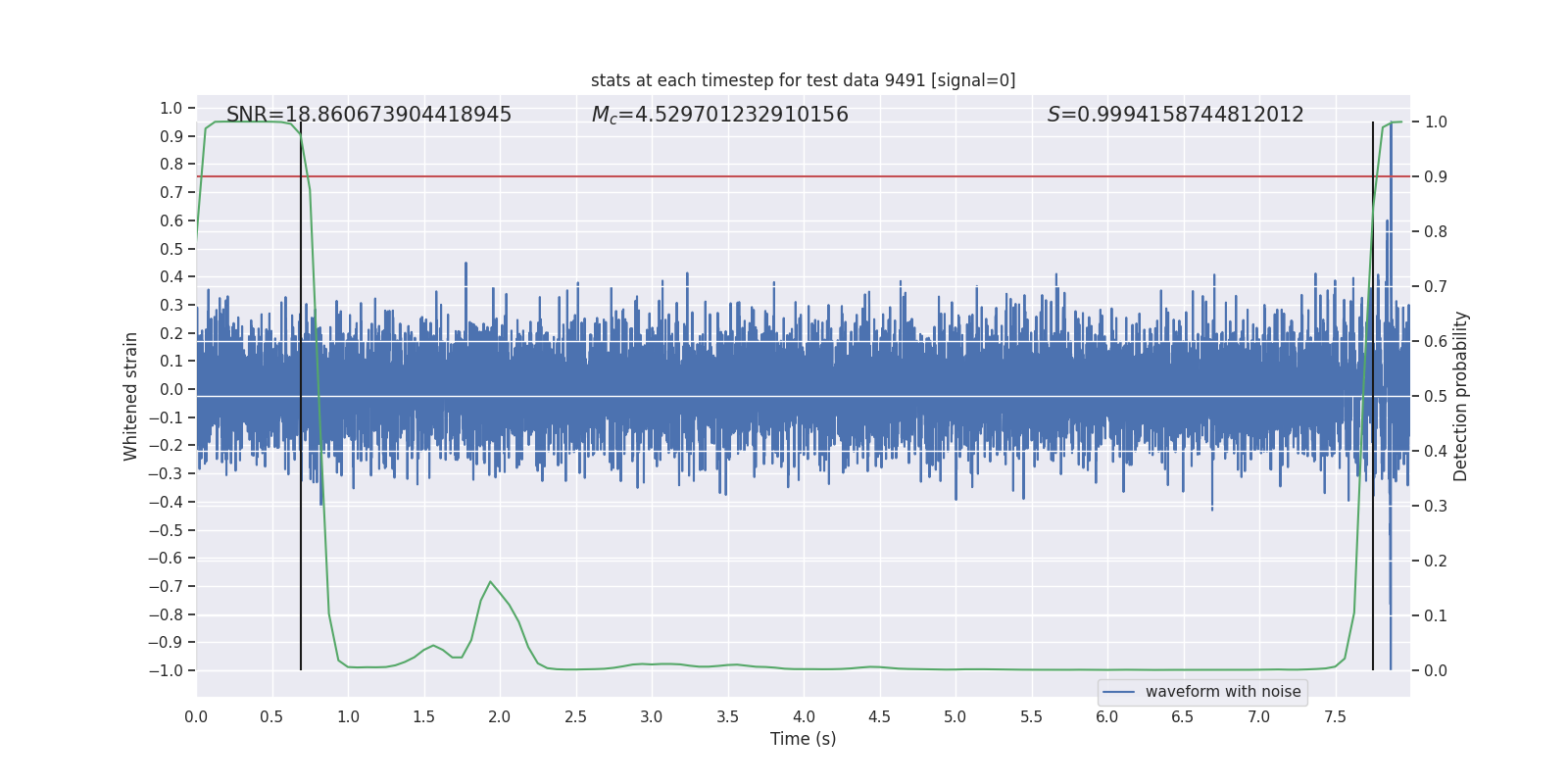Click the 'Time (s)' x-axis label
Screen dimensions: 1568x784
point(803,739)
